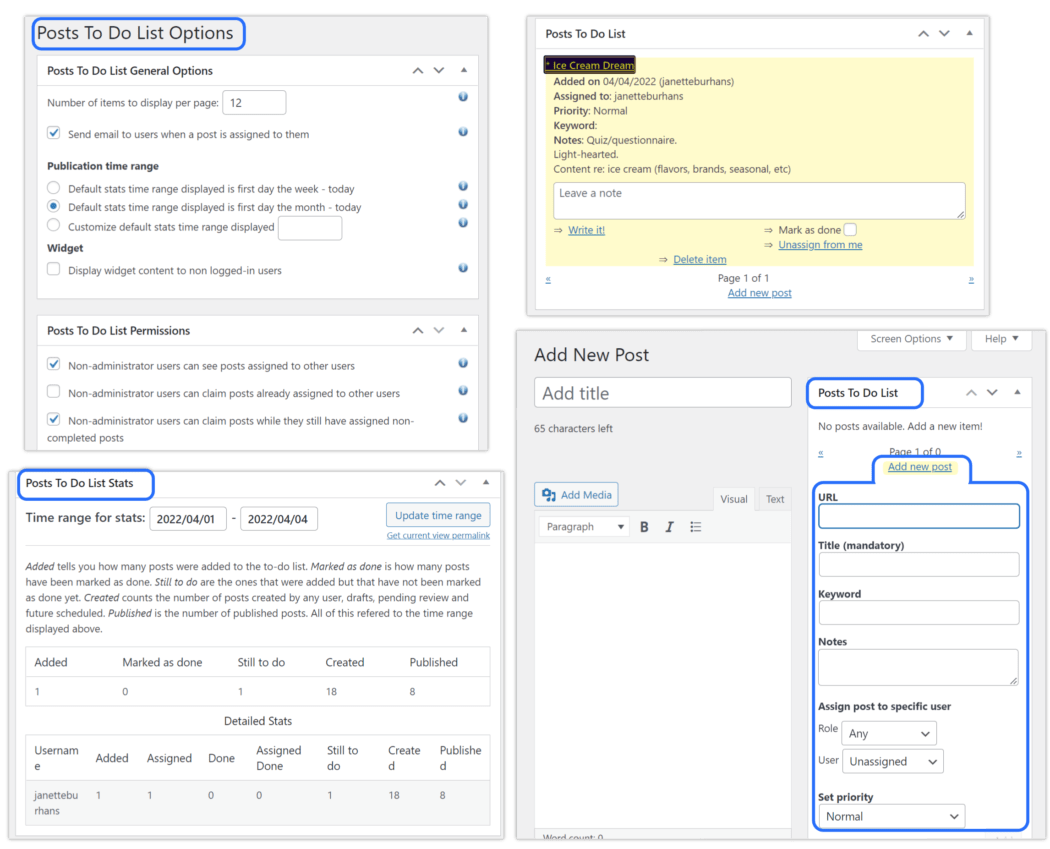Click info icon for first day of week range
Screen dimensions: 1050x849
tap(463, 186)
